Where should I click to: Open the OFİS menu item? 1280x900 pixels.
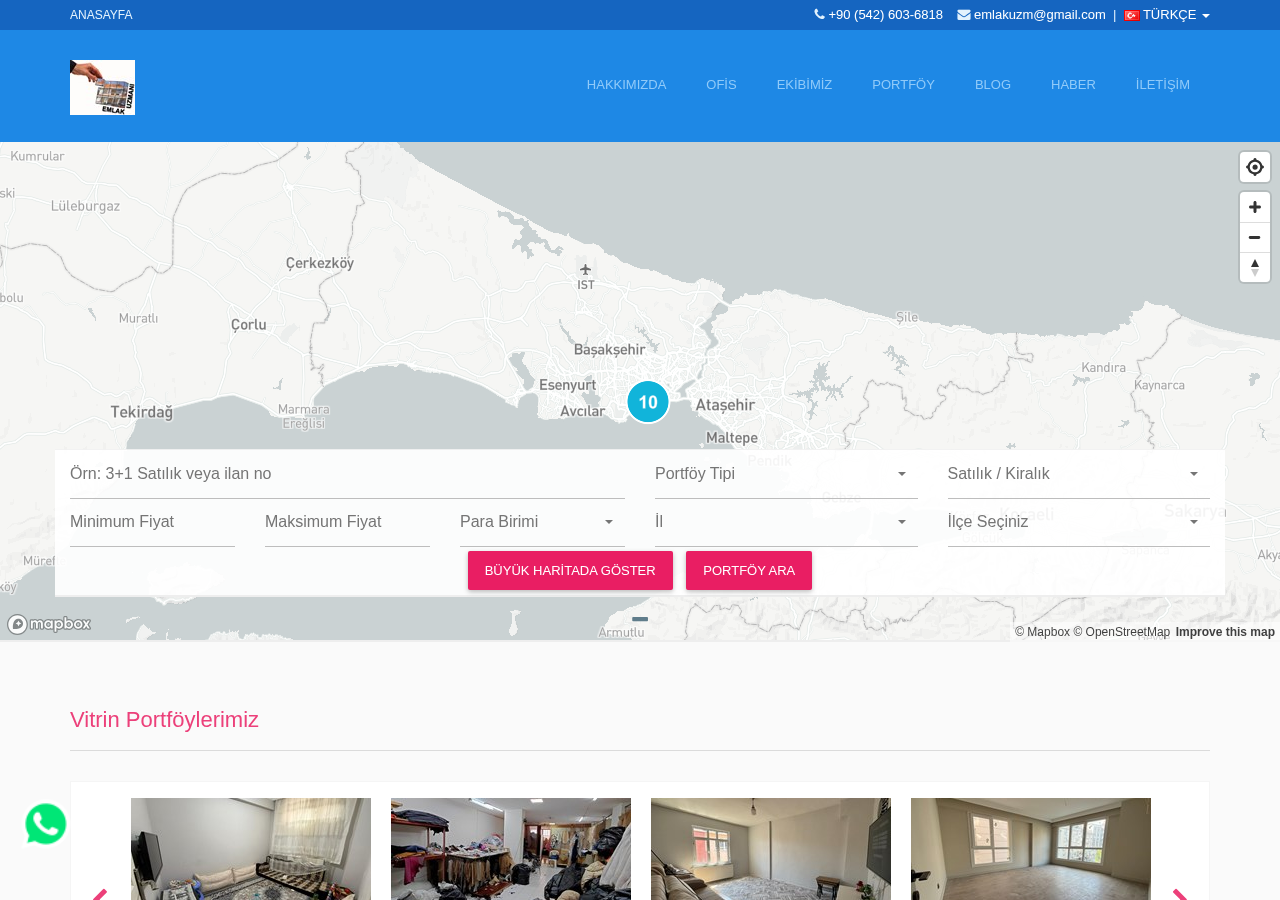(x=721, y=85)
